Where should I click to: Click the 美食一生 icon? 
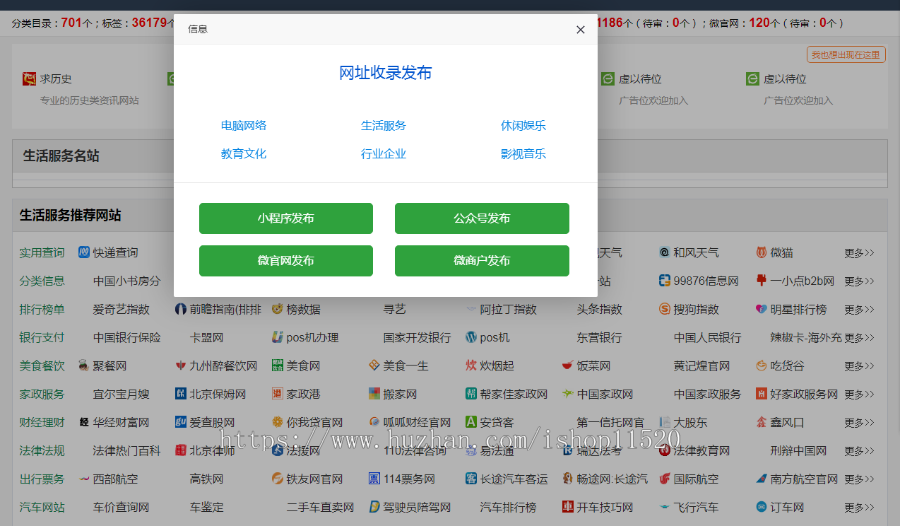pyautogui.click(x=374, y=365)
